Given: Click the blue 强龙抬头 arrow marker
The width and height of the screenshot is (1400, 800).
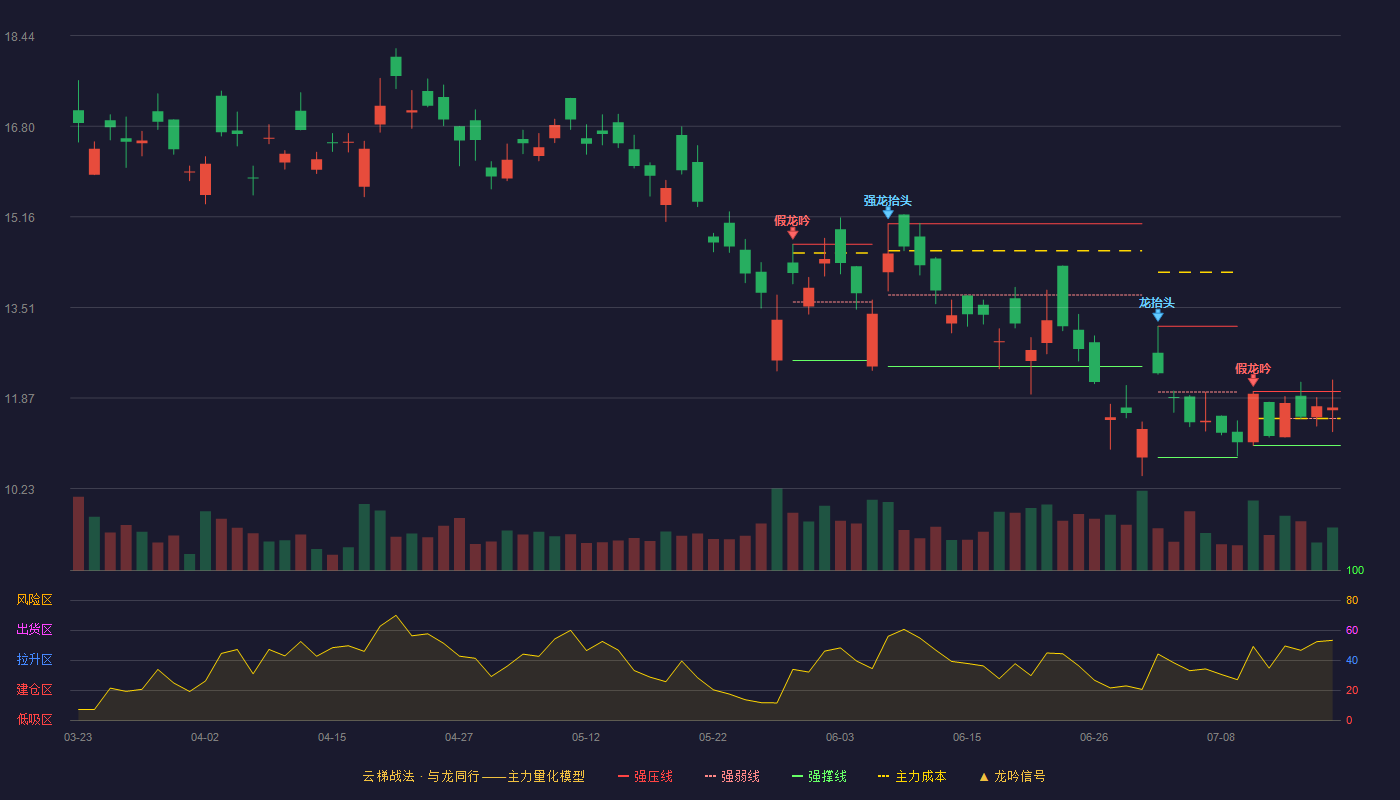Looking at the screenshot, I should 888,212.
